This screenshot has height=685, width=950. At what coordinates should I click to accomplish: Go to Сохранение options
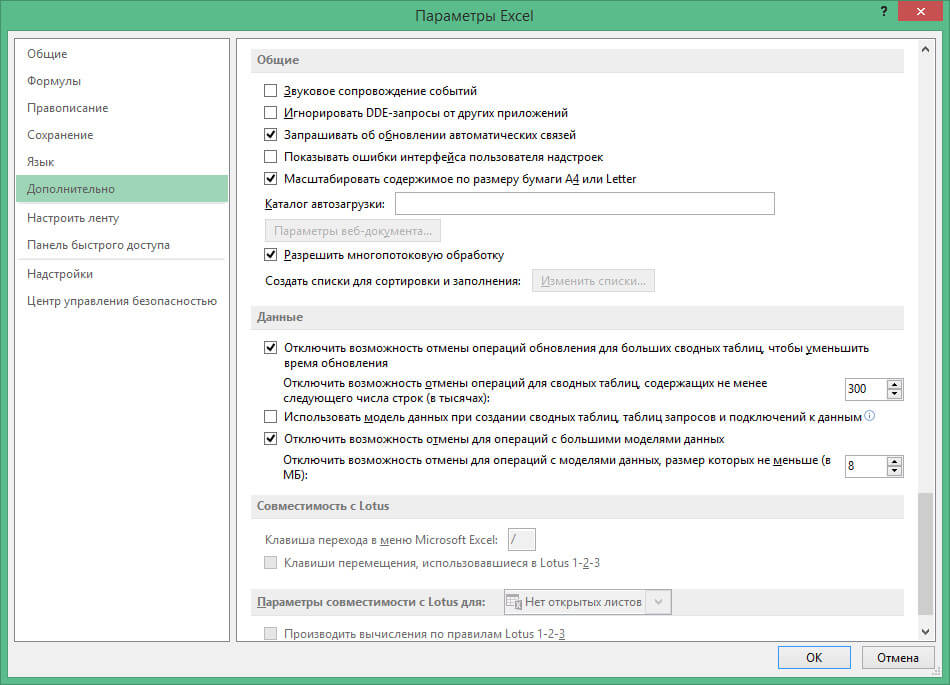click(x=122, y=135)
